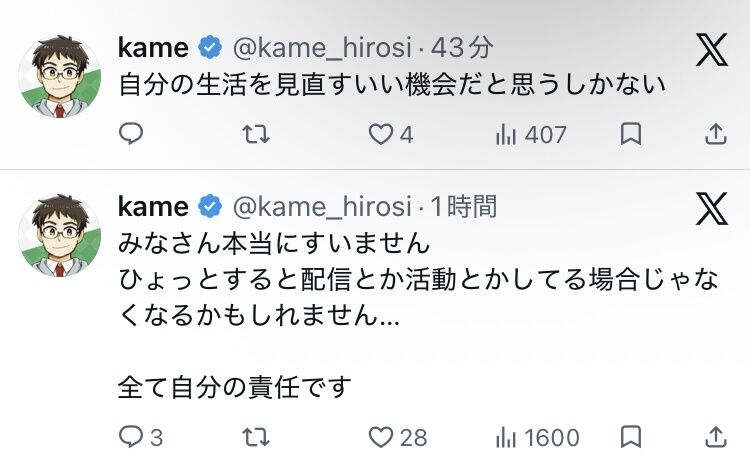This screenshot has height=464, width=750.
Task: Open kame's avatar on the second tweet
Action: [60, 235]
